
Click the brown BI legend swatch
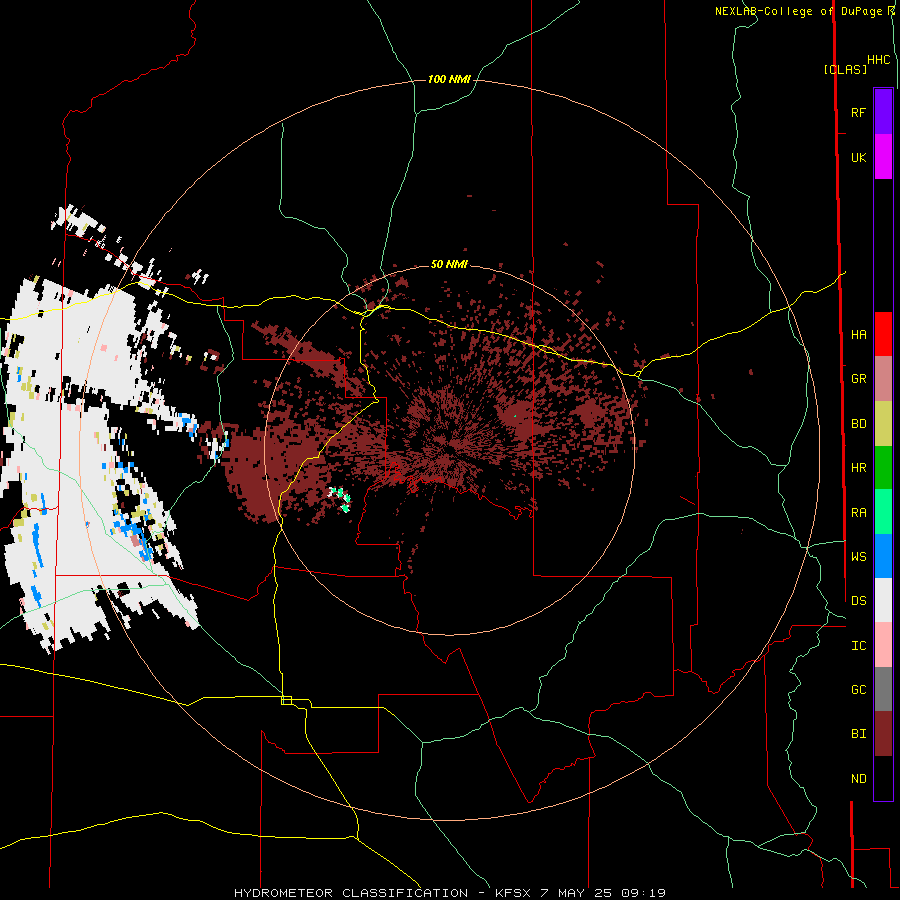click(x=883, y=734)
